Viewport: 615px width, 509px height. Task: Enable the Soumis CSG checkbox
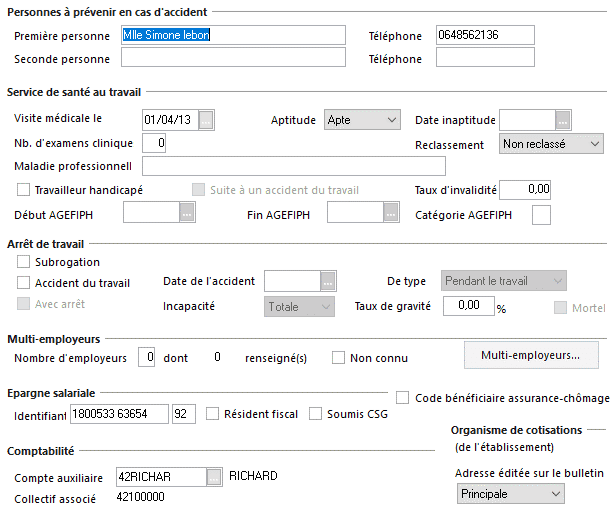click(316, 414)
